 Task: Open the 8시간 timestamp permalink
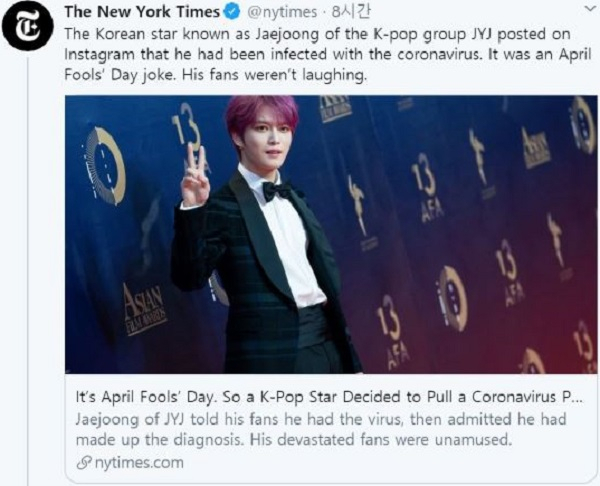click(x=351, y=12)
